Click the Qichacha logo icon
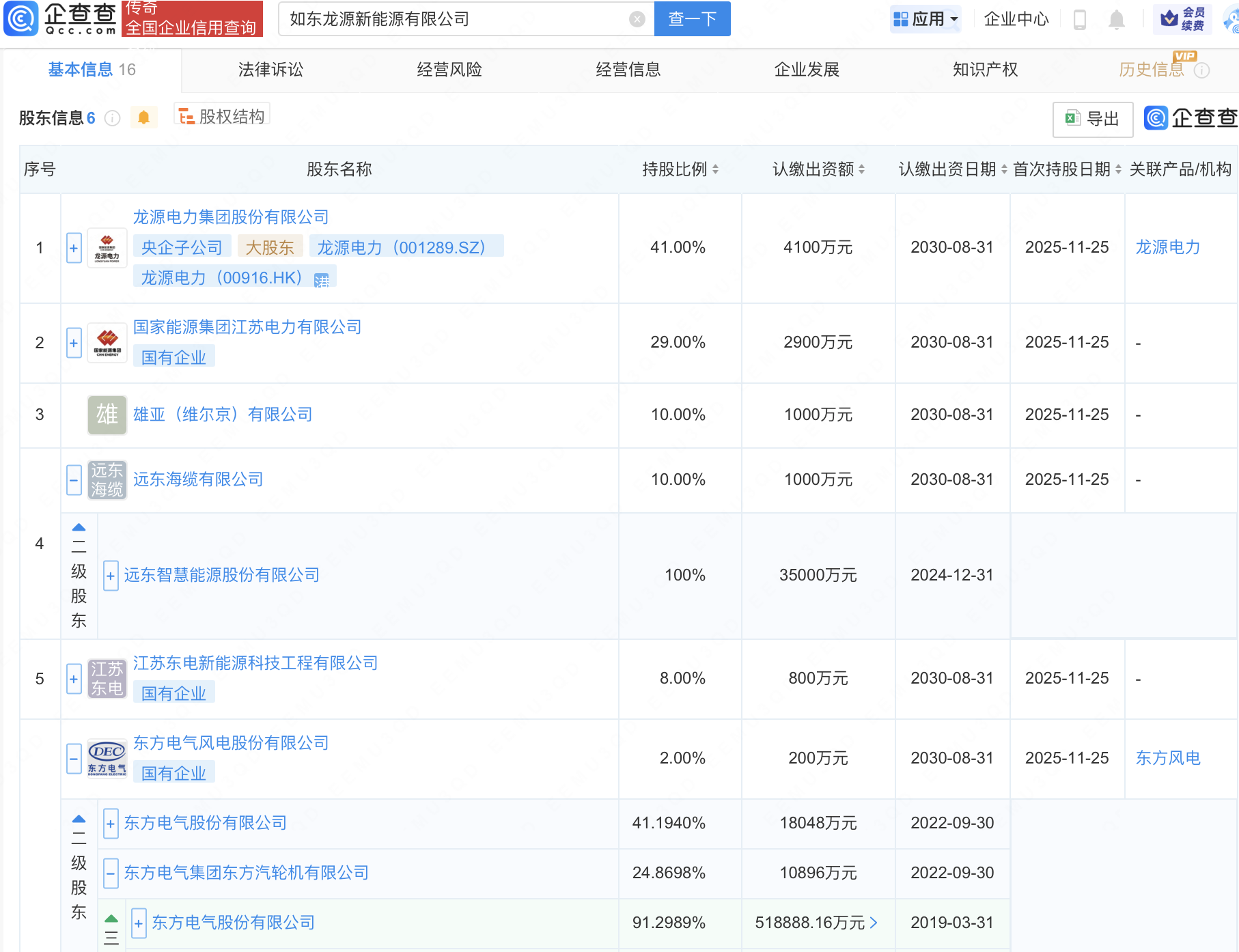 (21, 18)
